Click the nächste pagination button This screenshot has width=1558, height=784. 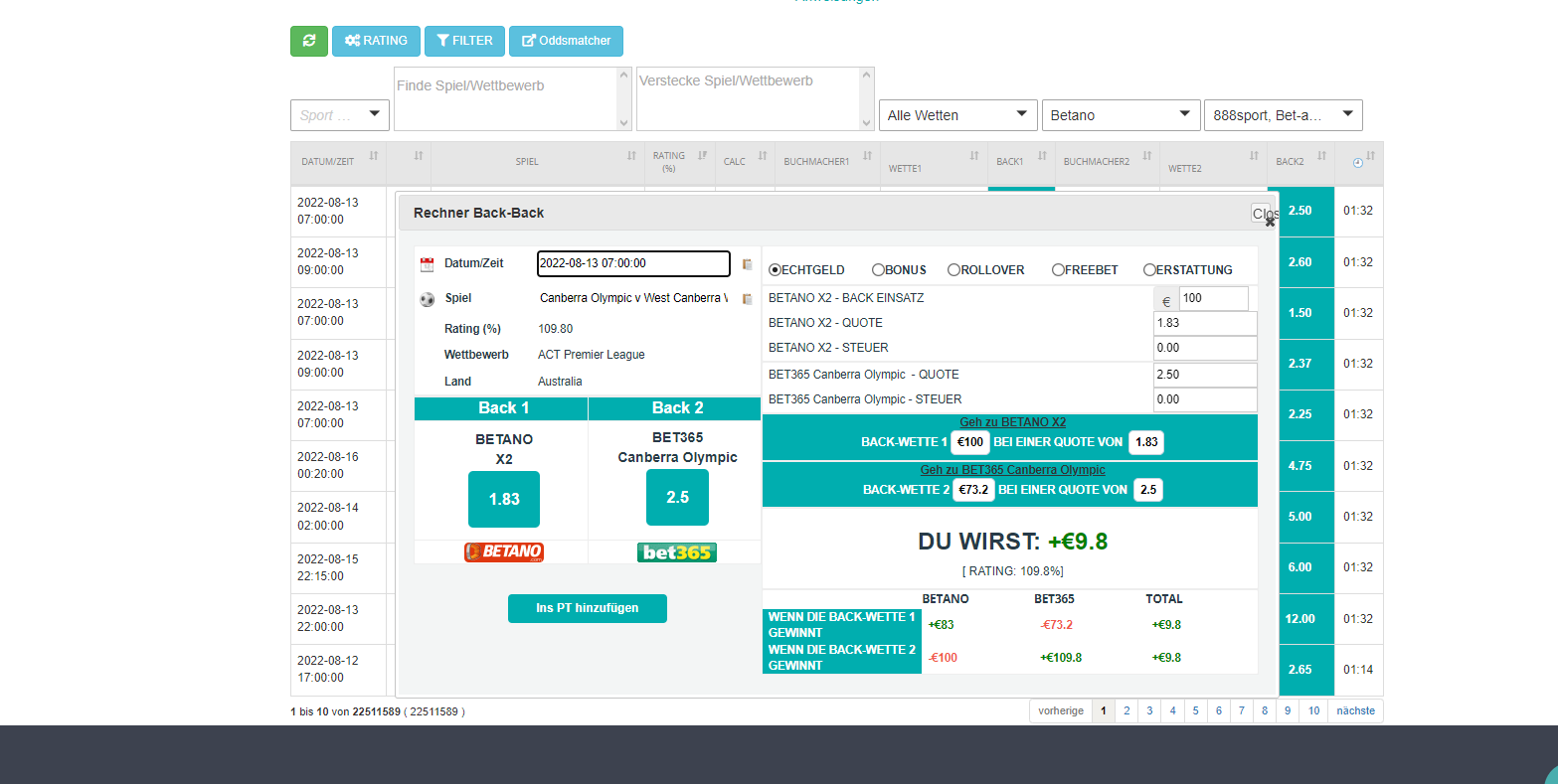[x=1355, y=711]
